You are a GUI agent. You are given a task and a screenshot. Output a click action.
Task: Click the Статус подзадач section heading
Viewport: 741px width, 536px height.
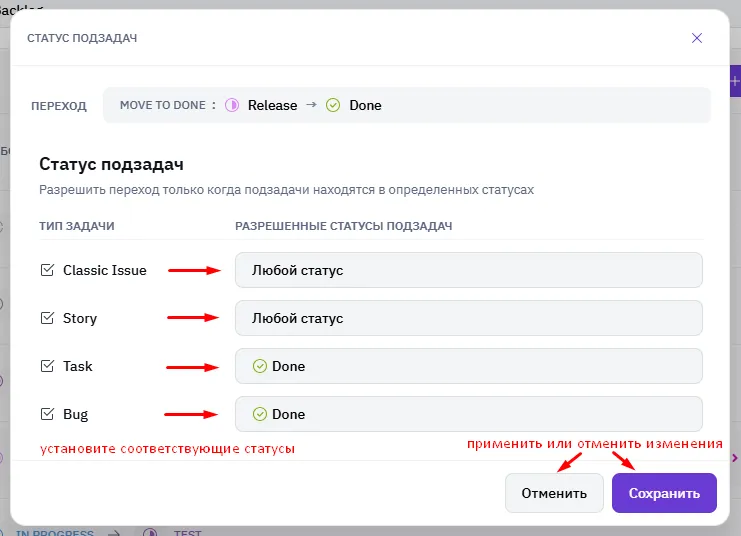112,164
